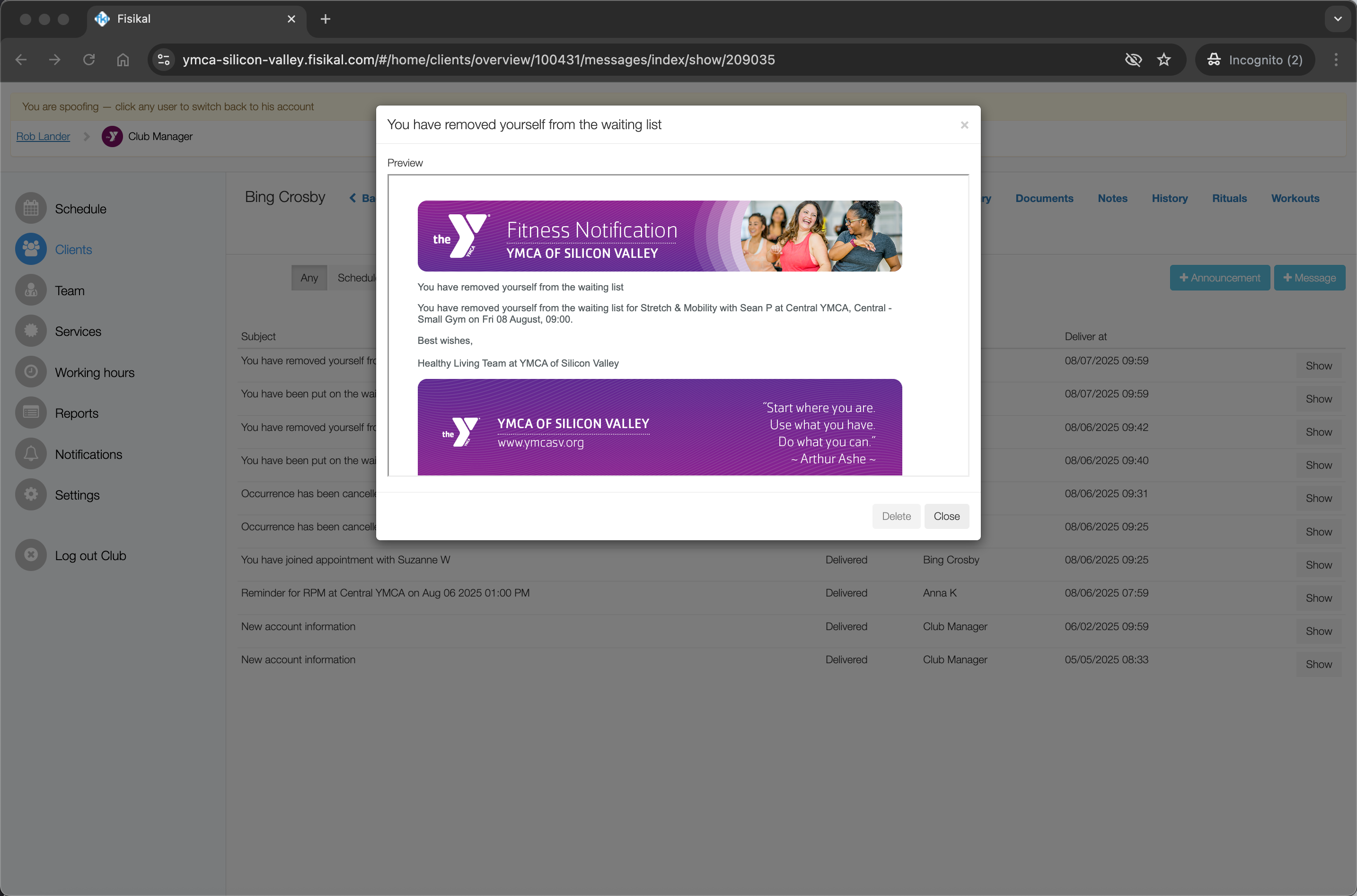Click Show for RPM reminder row
This screenshot has height=896, width=1357.
[x=1318, y=597]
